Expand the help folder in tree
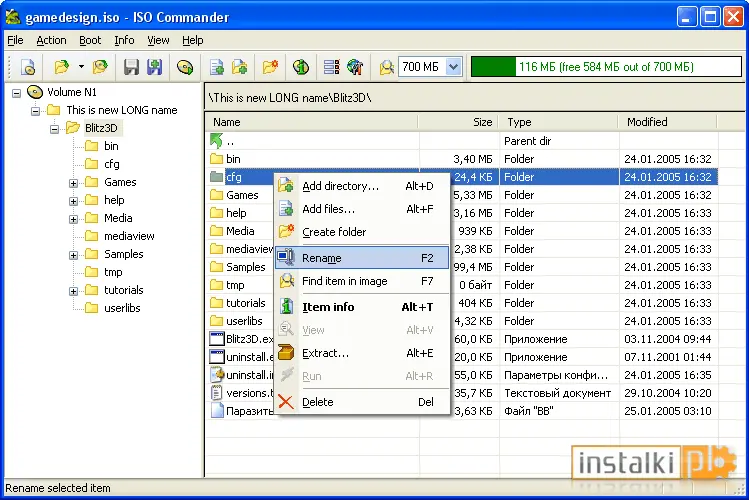The height and width of the screenshot is (500, 749). pos(73,201)
